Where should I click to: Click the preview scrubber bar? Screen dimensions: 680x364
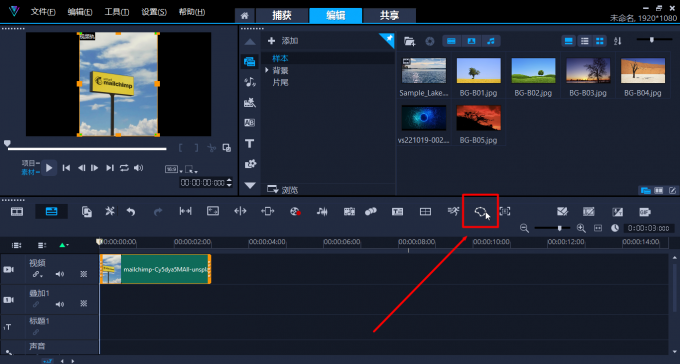click(87, 149)
